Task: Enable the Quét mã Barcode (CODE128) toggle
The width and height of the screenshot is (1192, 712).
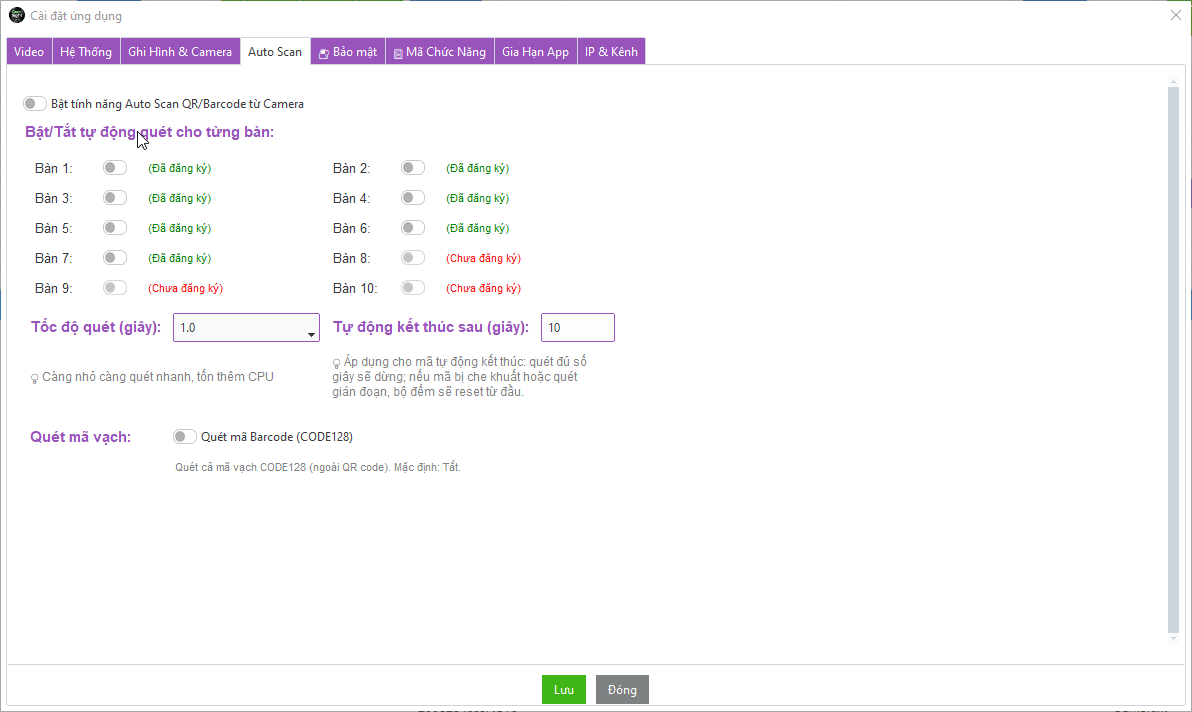Action: 185,436
